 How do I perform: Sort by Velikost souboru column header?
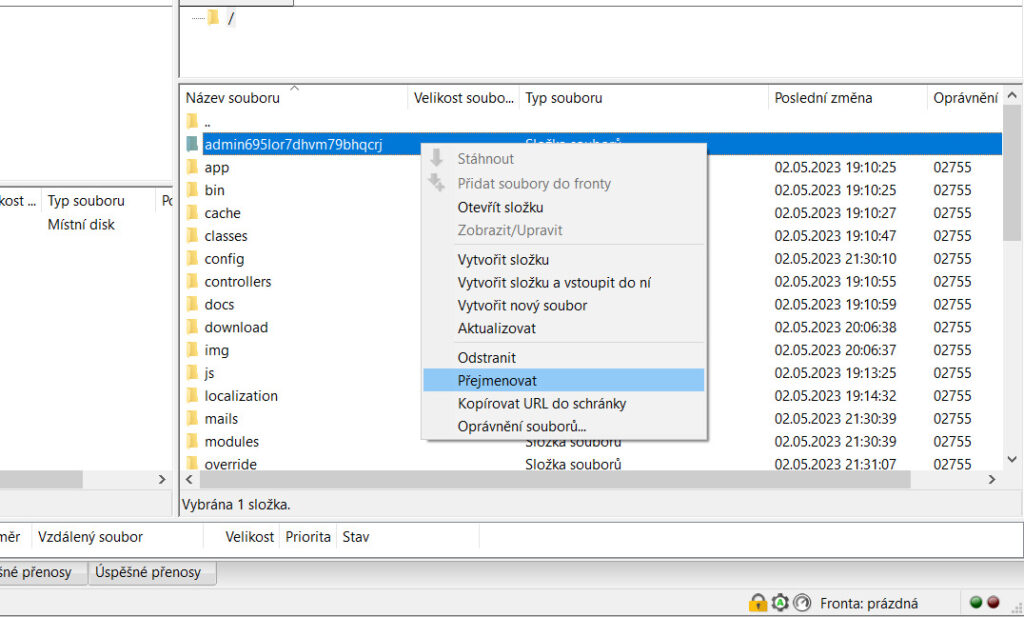coord(464,98)
